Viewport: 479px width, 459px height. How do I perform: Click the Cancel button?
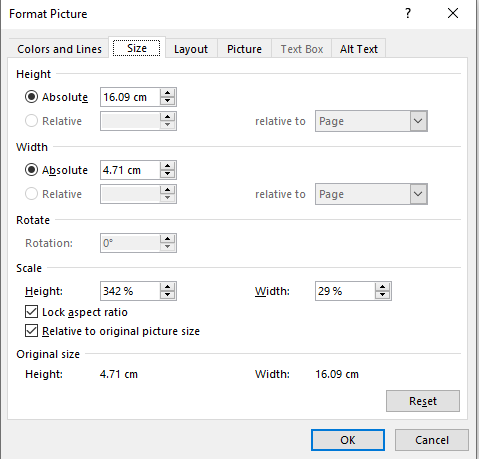tap(432, 440)
